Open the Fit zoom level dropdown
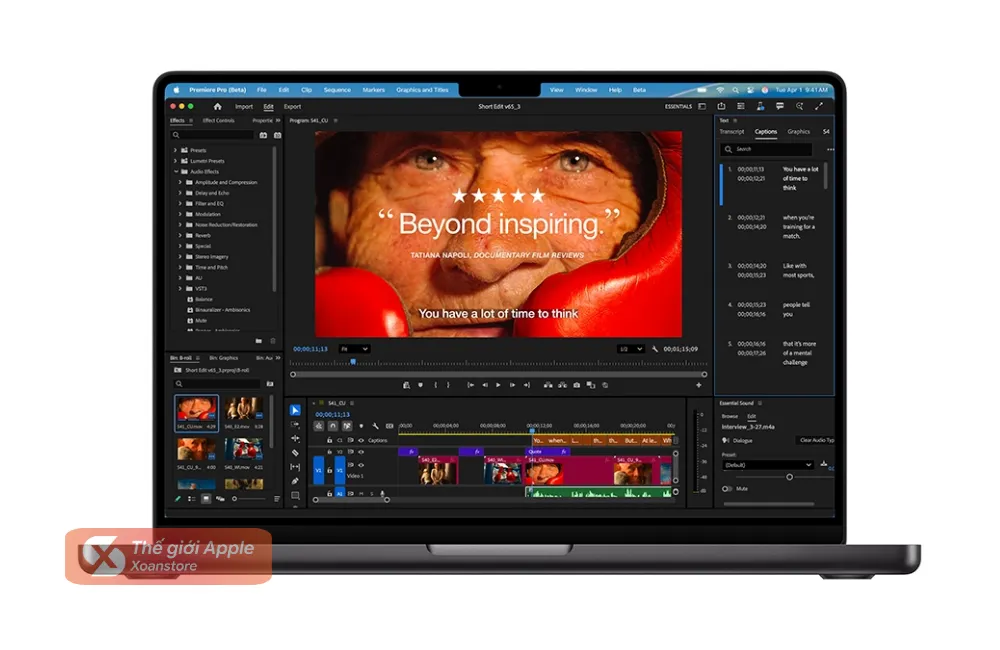This screenshot has height=650, width=1000. pos(354,349)
